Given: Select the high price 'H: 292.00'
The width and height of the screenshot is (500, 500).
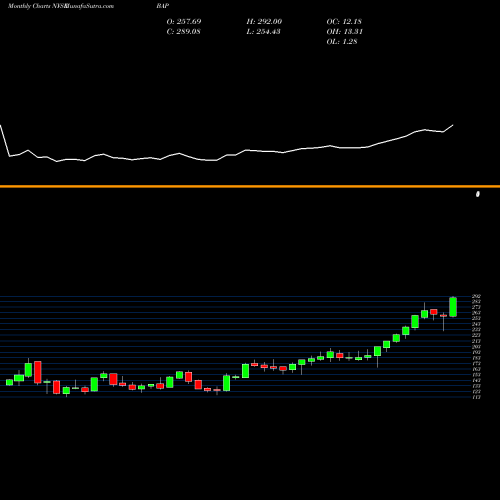Looking at the screenshot, I should coord(264,22).
